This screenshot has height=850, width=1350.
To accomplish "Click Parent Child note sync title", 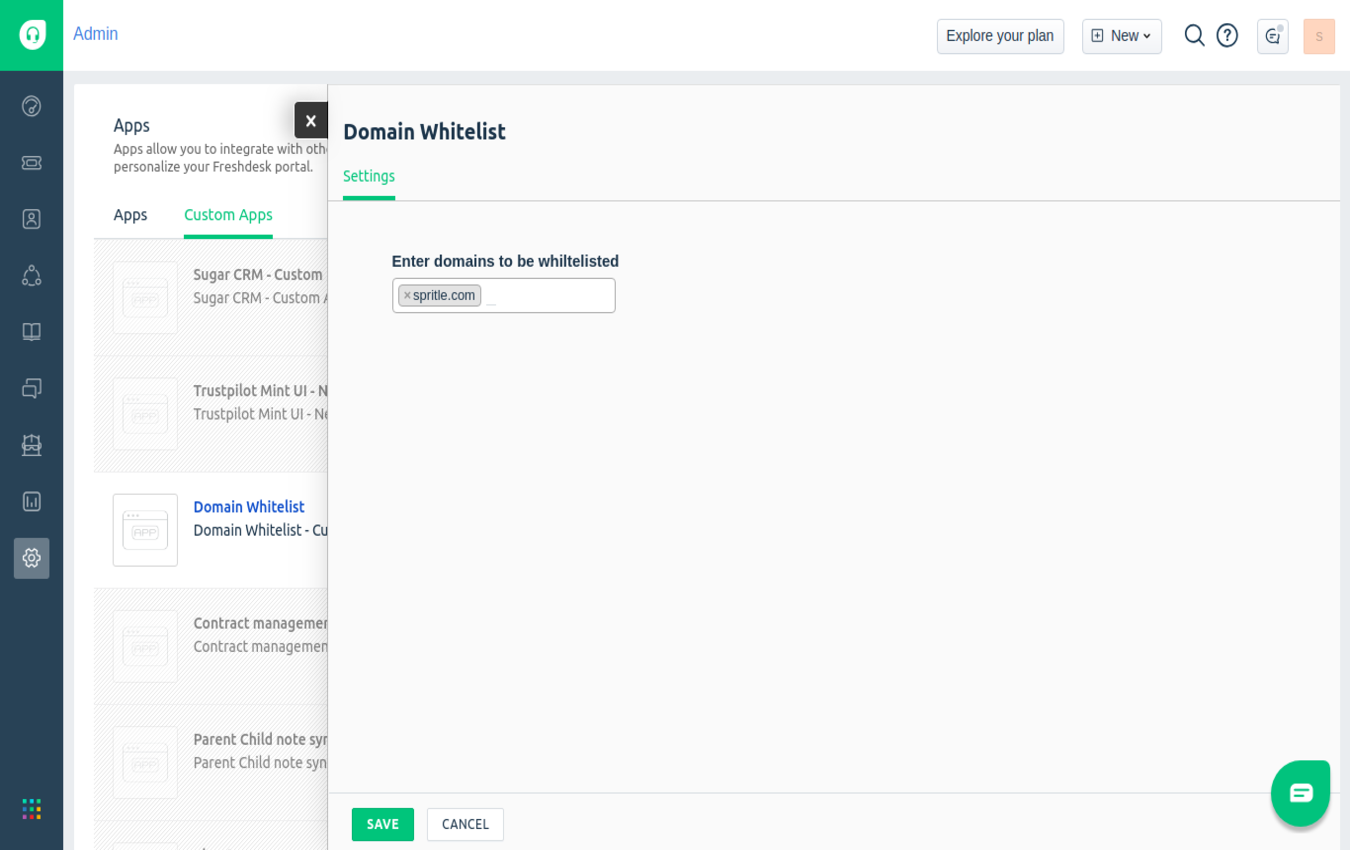I will (x=260, y=739).
